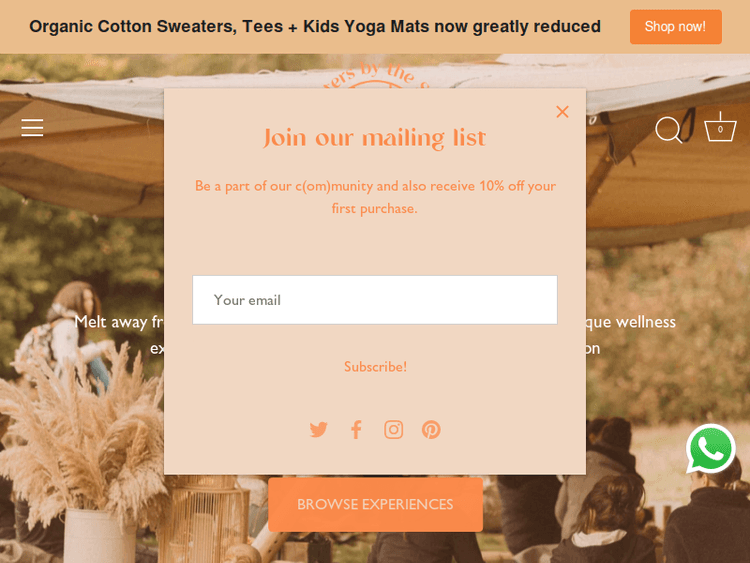Go to the Pinterest icon link

point(431,430)
